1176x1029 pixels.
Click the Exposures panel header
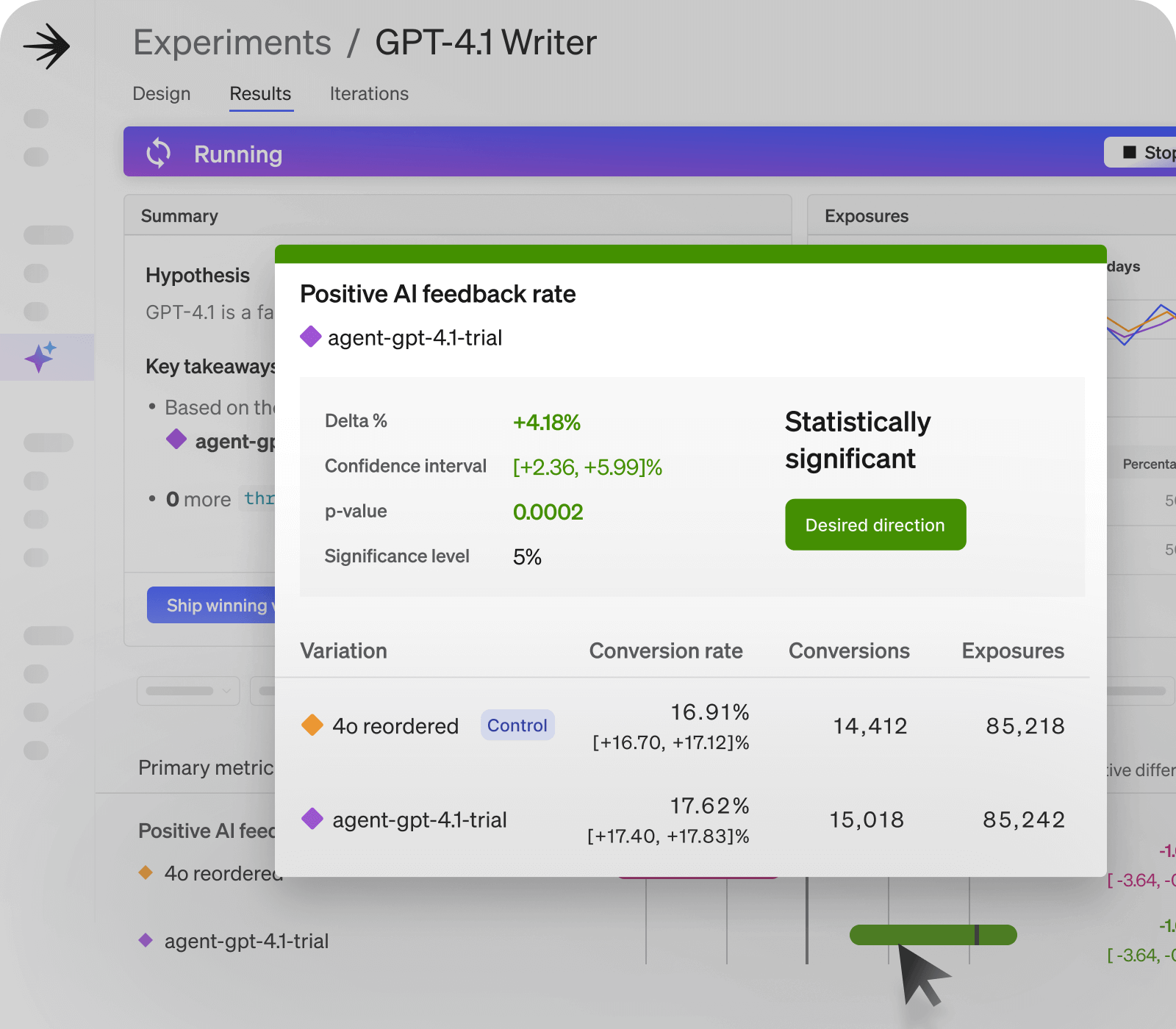(992, 215)
